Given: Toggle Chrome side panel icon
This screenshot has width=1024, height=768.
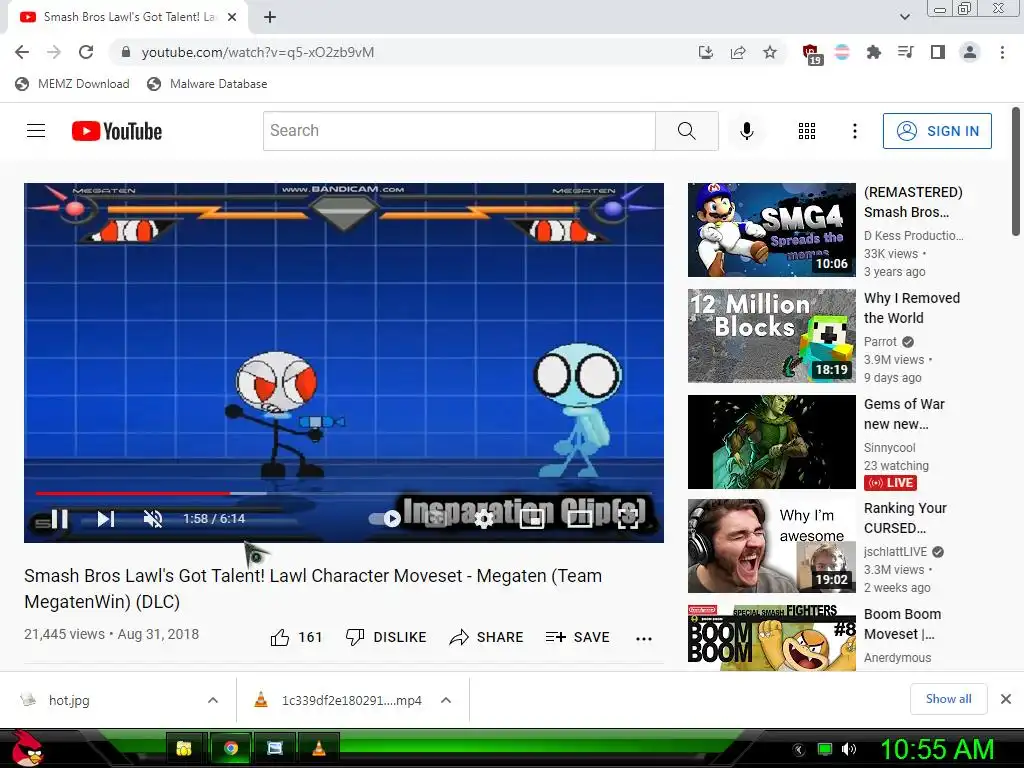Looking at the screenshot, I should (x=937, y=52).
